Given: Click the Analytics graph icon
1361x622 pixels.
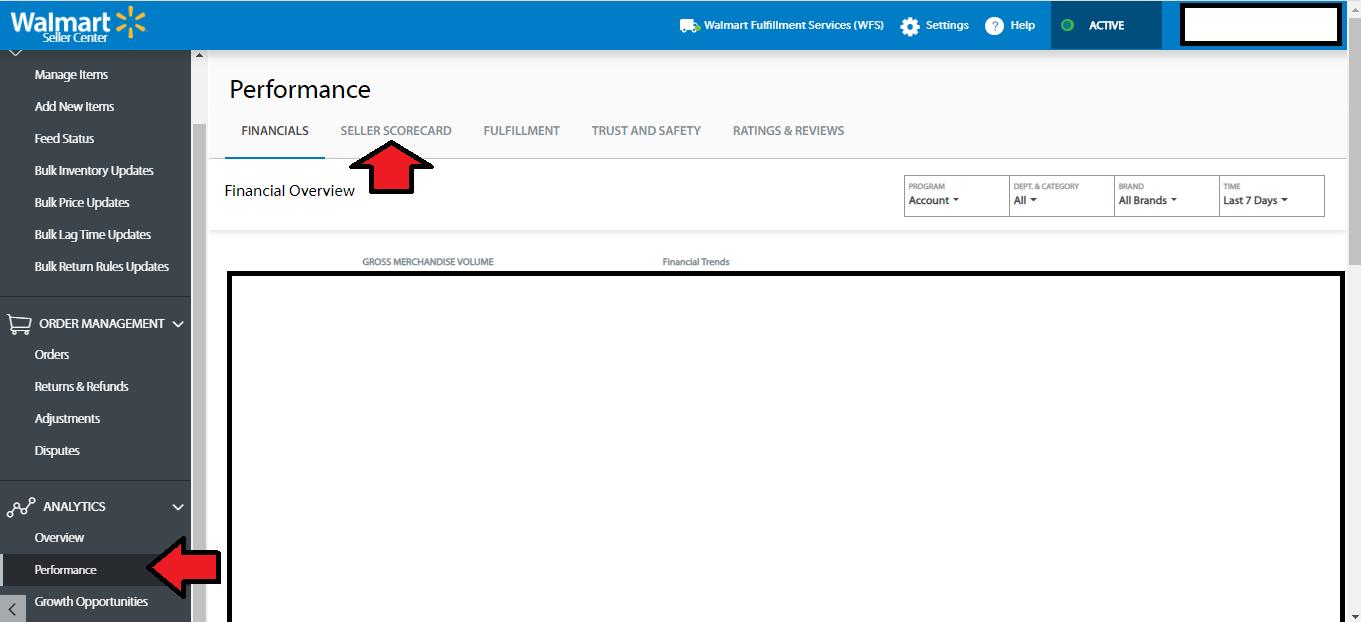Looking at the screenshot, I should pyautogui.click(x=21, y=507).
